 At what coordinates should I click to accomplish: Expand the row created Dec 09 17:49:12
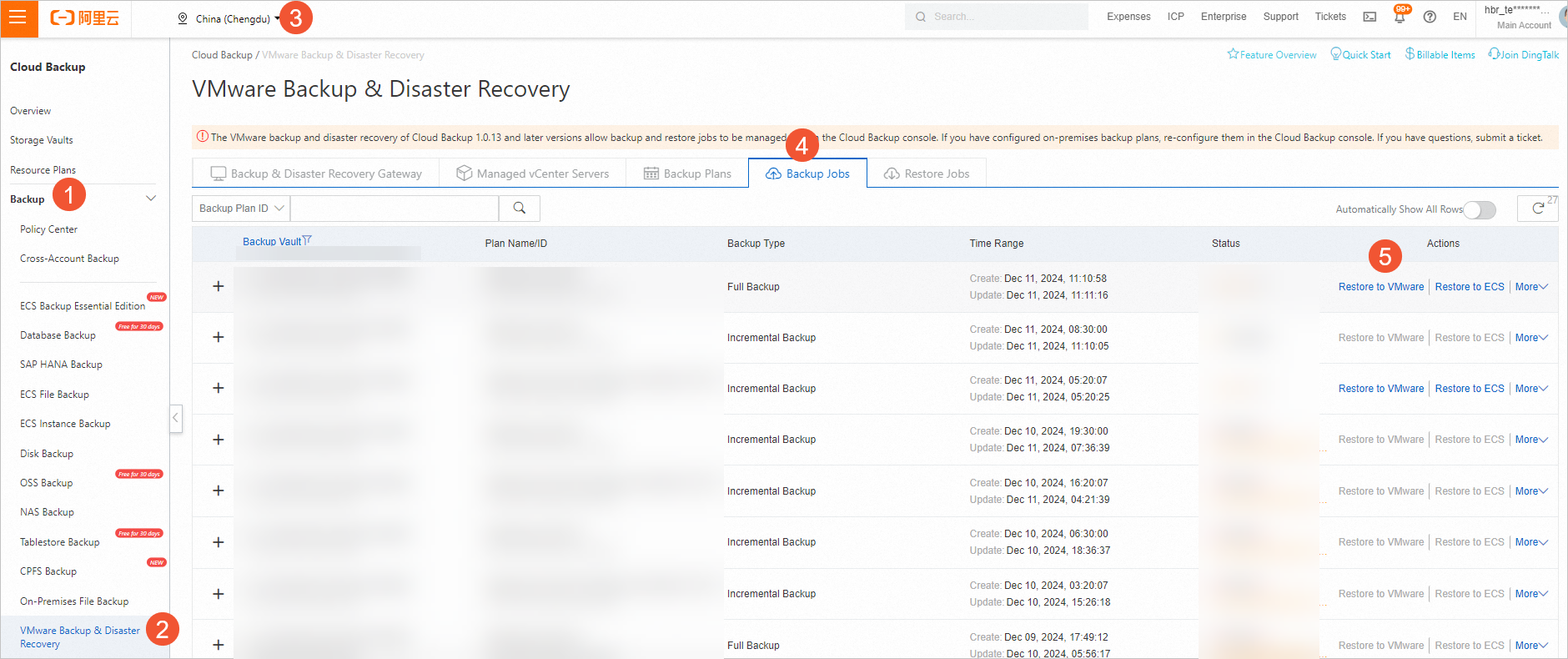click(219, 645)
